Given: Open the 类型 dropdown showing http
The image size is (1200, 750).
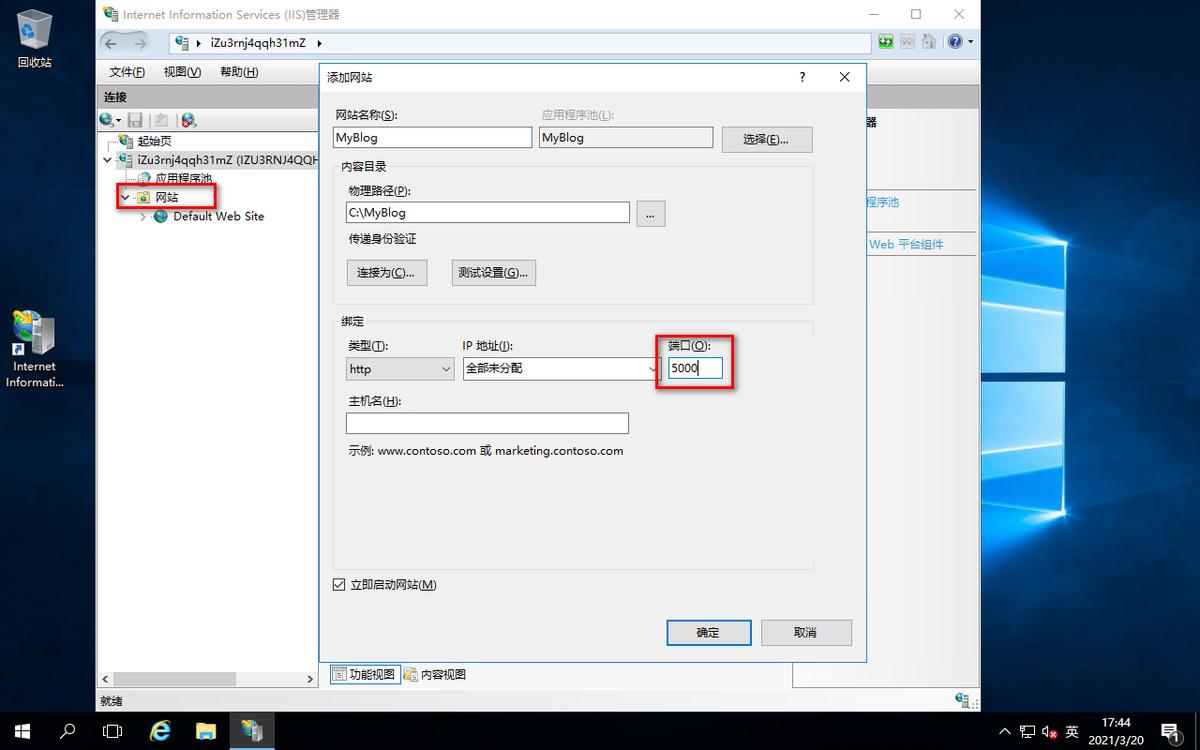Looking at the screenshot, I should point(400,369).
